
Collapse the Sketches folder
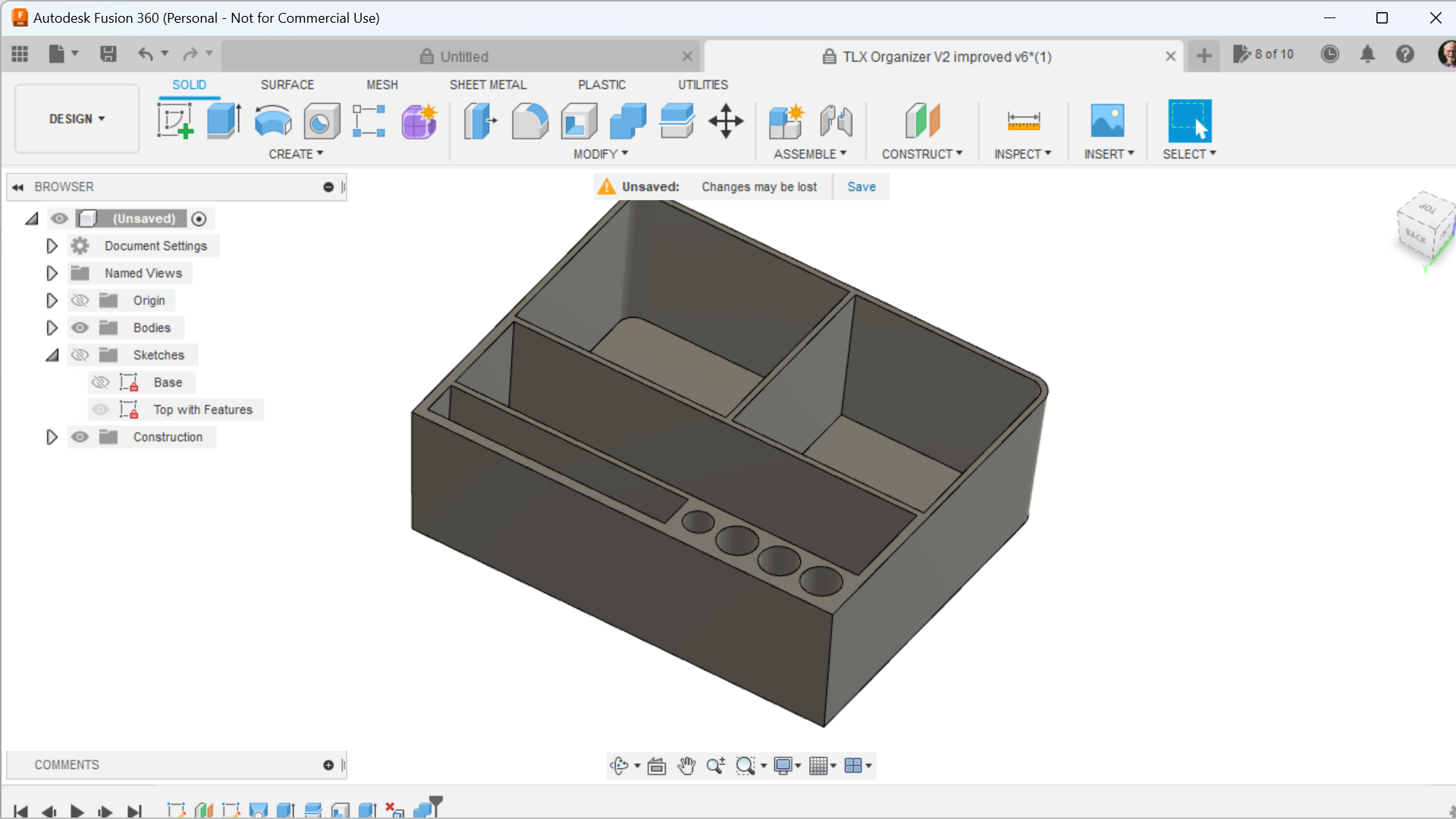(52, 355)
